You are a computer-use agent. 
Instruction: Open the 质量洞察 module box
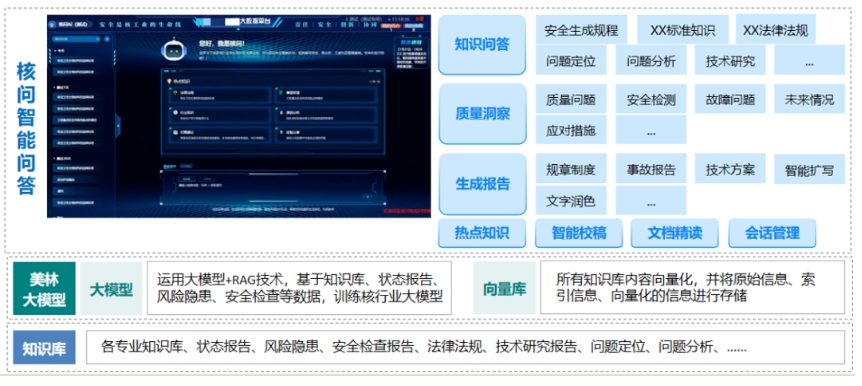click(x=482, y=114)
